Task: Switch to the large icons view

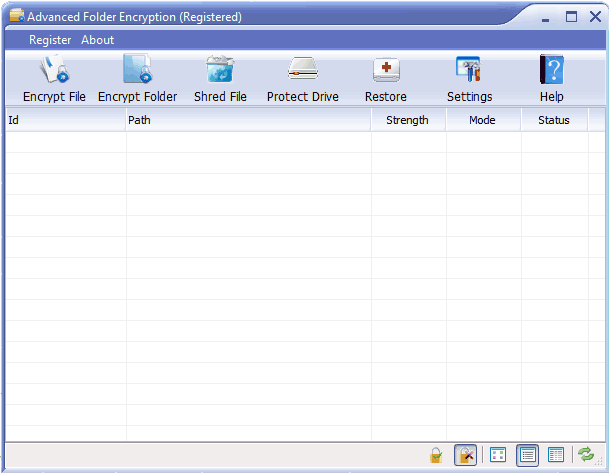Action: 498,455
